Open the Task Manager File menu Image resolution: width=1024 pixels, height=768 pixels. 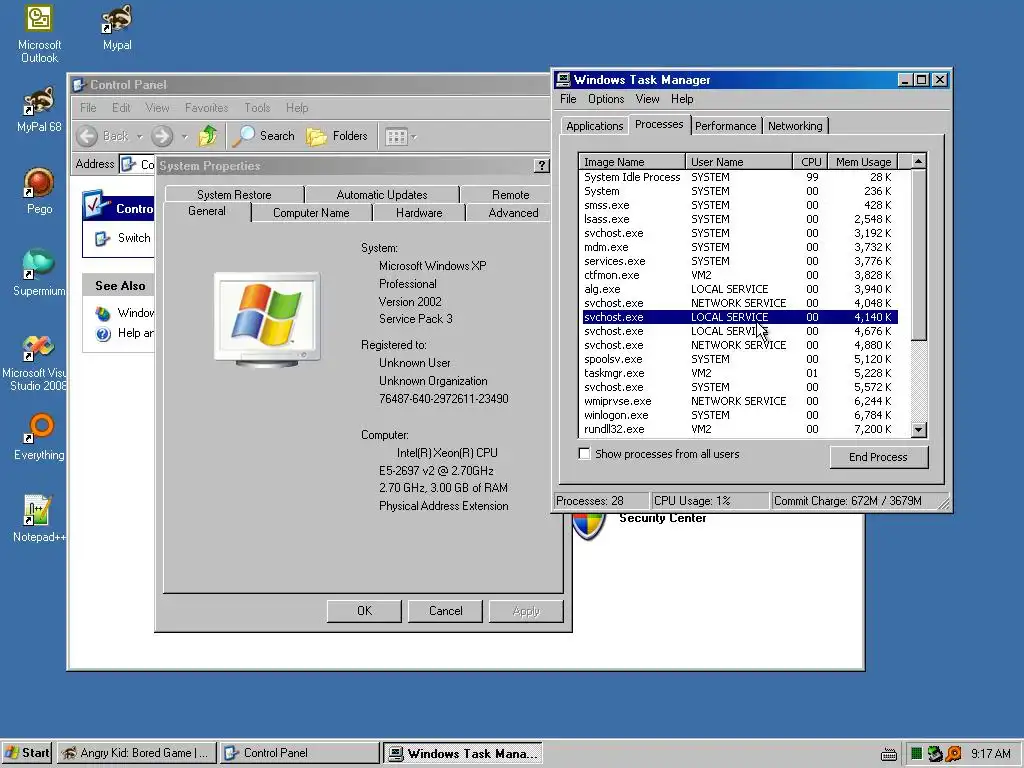pyautogui.click(x=568, y=99)
